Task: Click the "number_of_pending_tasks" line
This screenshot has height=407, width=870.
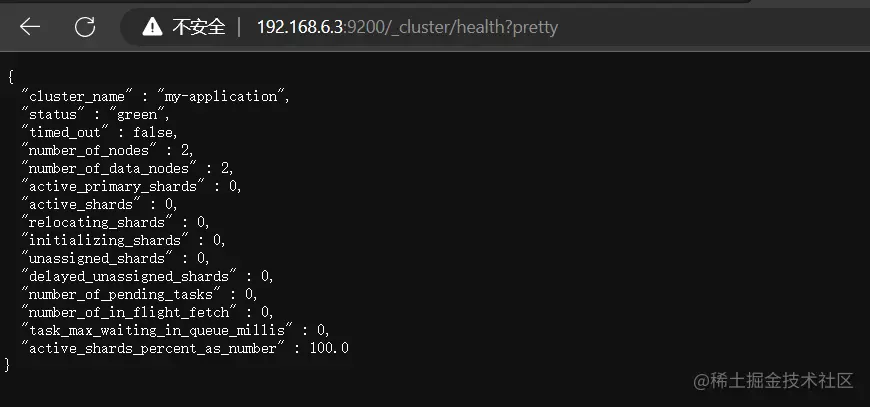Action: [x=139, y=294]
